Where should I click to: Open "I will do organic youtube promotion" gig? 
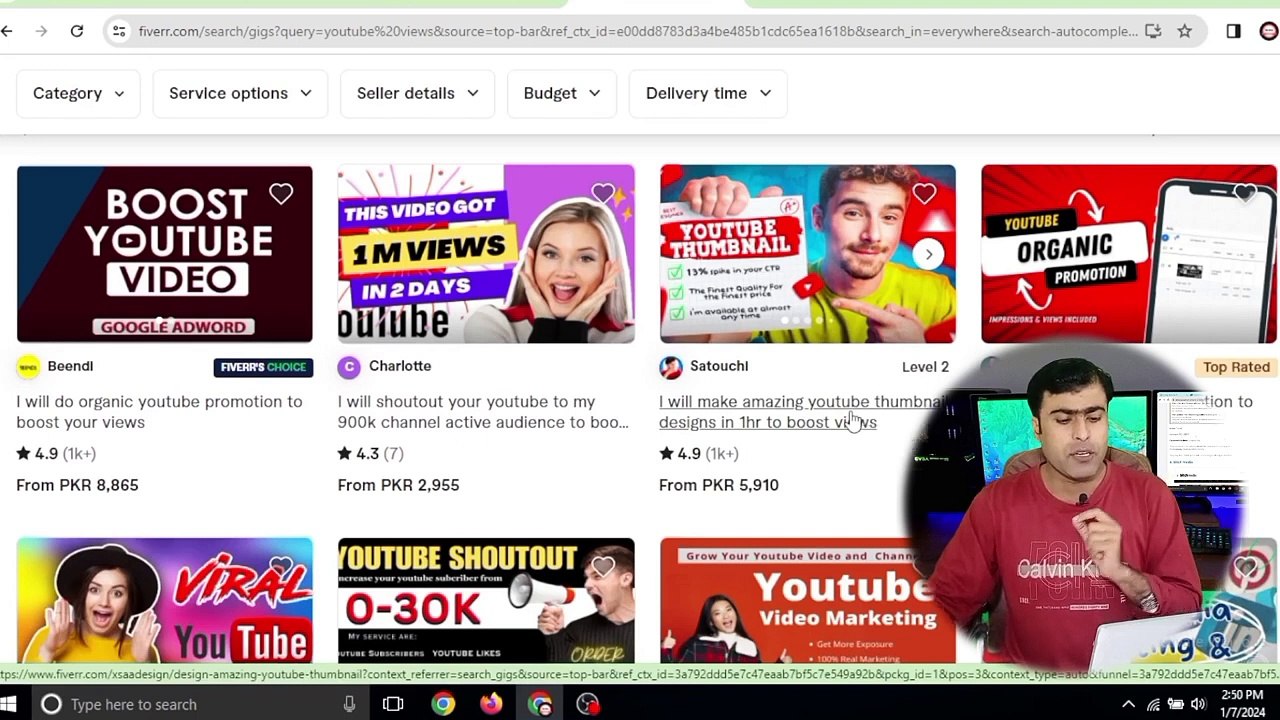point(159,412)
